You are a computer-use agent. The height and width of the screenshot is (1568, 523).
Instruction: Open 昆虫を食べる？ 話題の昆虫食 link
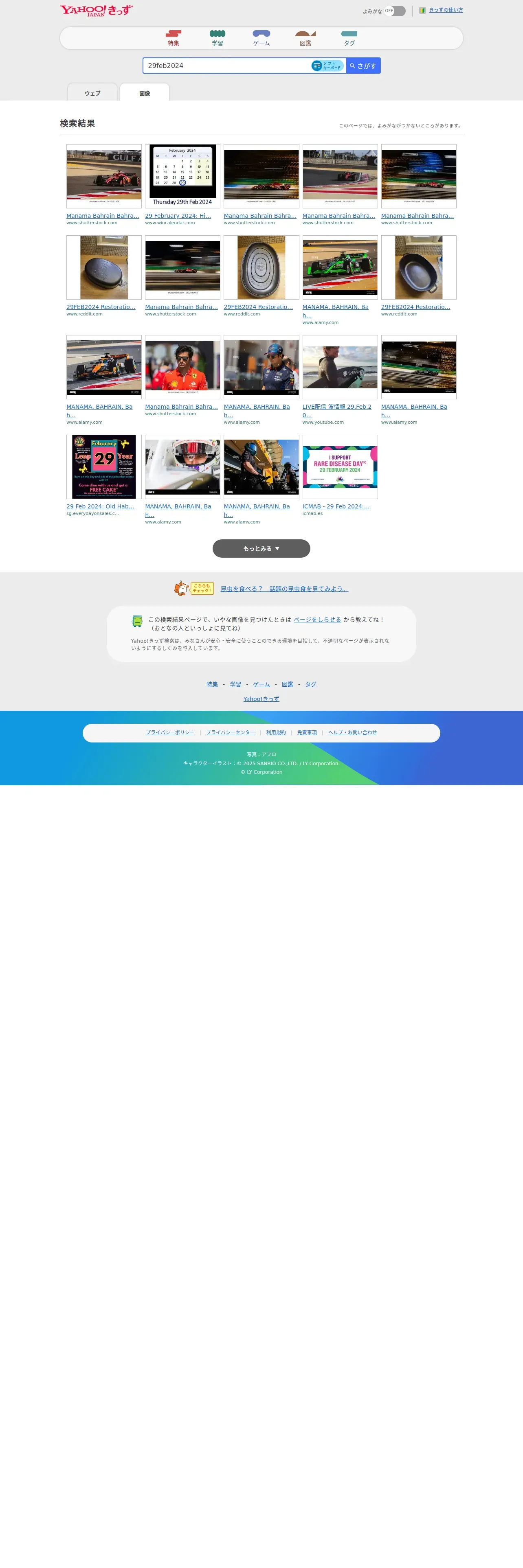coord(284,589)
